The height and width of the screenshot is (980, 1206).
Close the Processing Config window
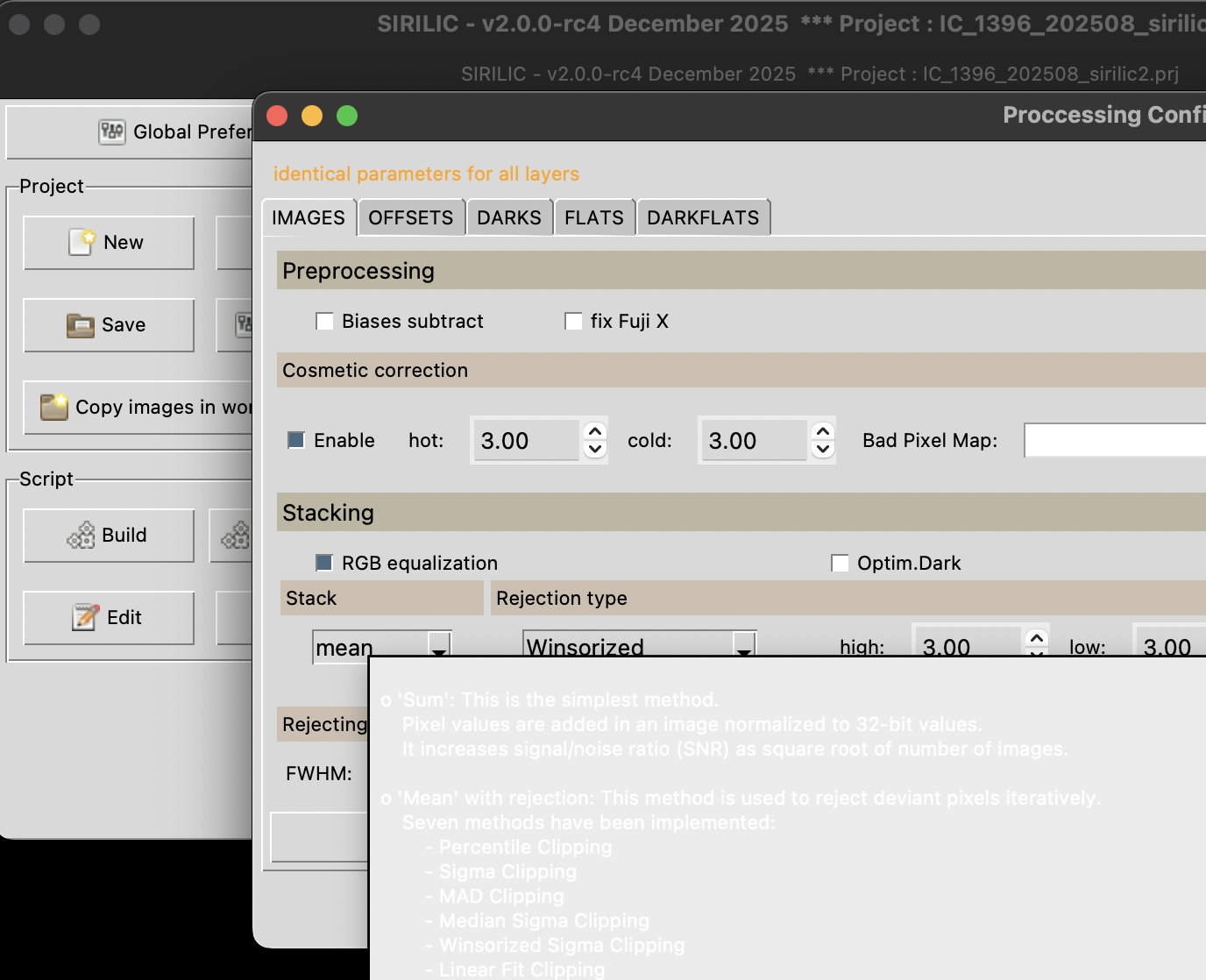277,116
